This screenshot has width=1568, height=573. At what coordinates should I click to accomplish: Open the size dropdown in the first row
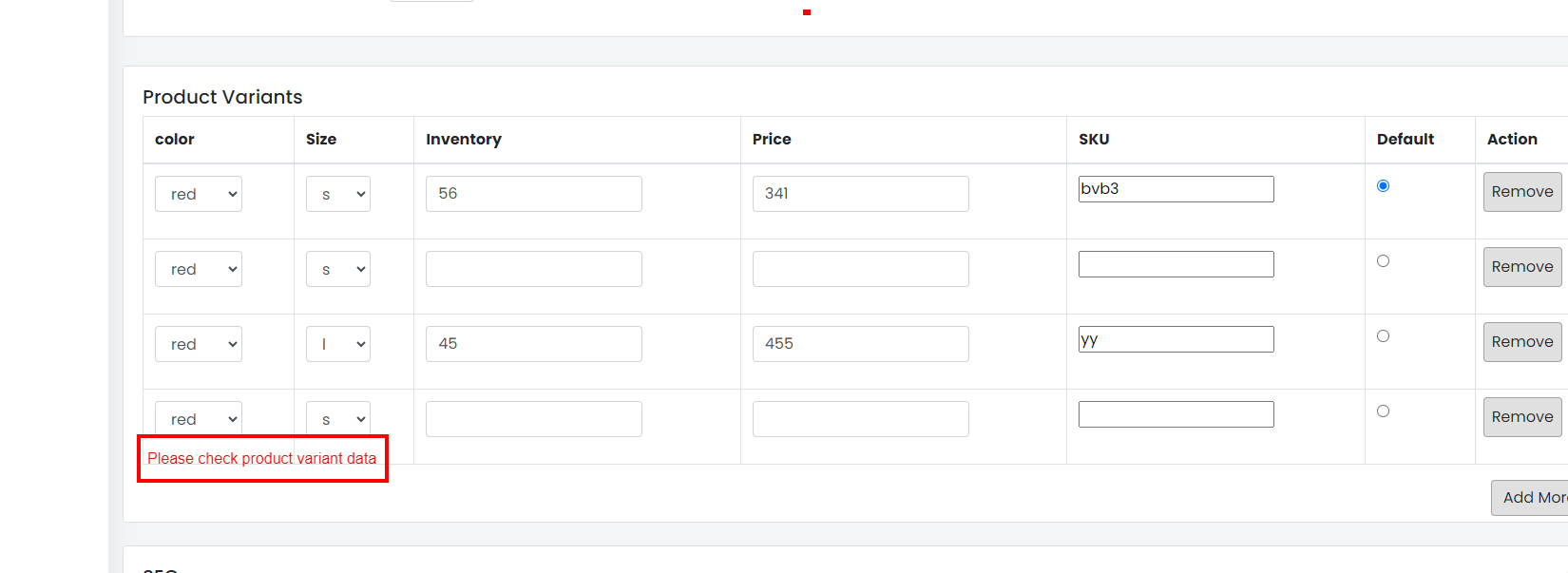338,194
